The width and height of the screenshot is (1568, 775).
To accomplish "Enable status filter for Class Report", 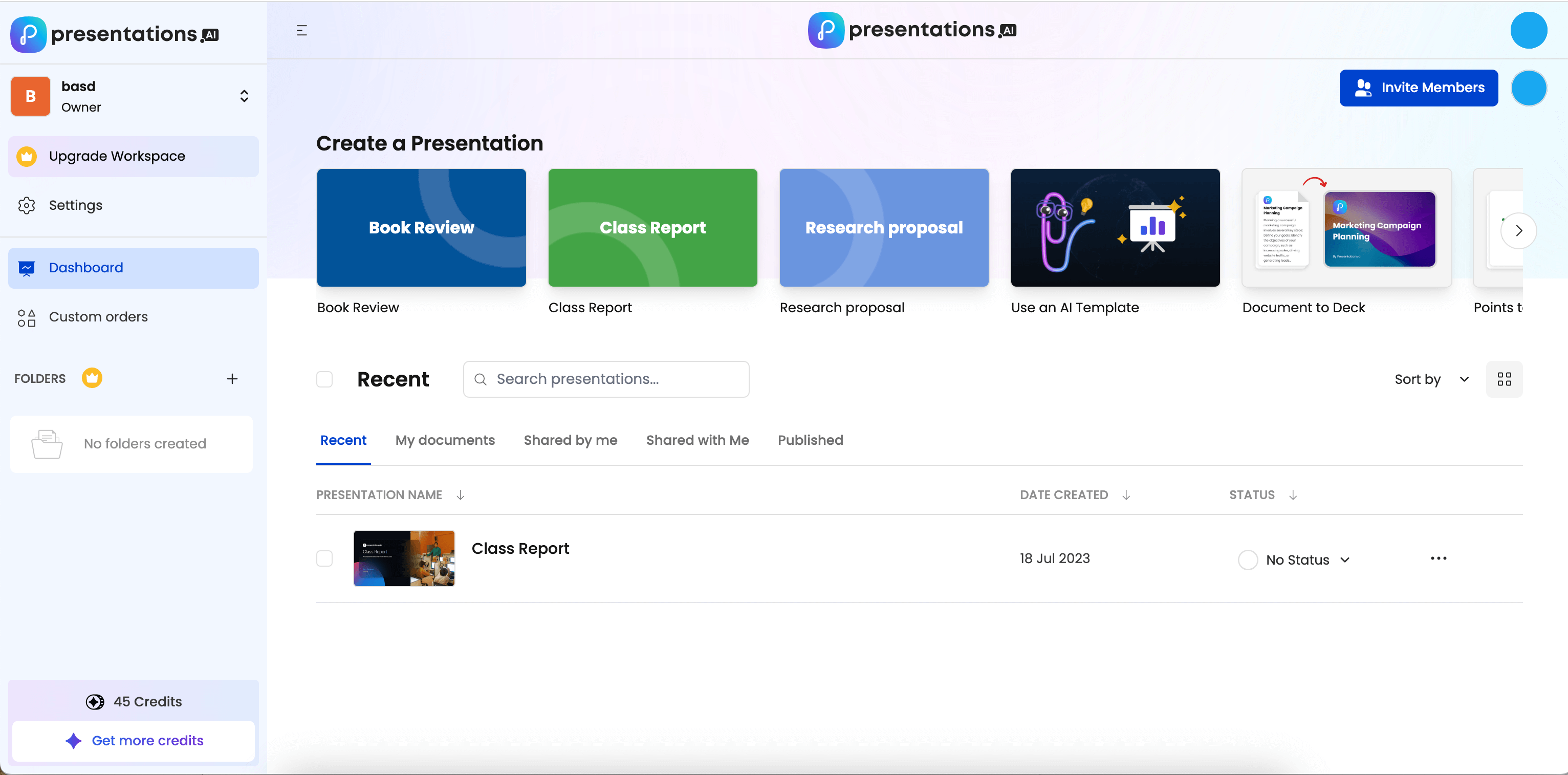I will pos(1295,559).
